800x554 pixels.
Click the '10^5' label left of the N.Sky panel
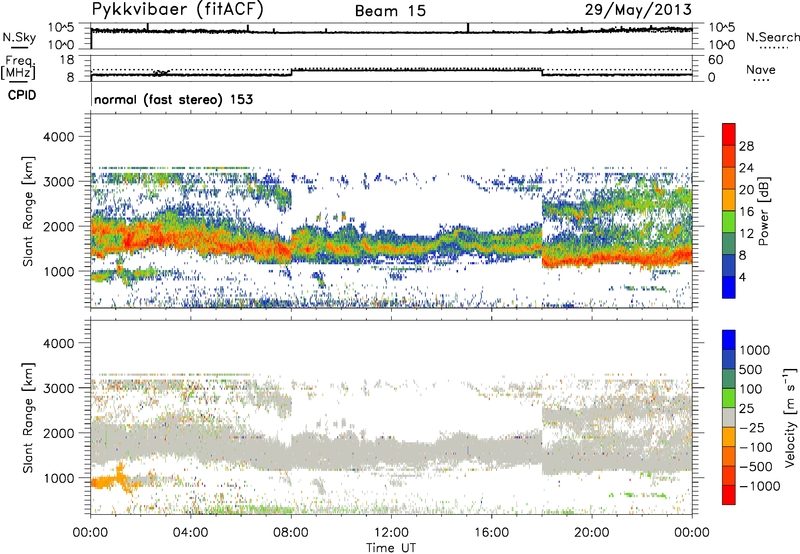click(x=62, y=27)
